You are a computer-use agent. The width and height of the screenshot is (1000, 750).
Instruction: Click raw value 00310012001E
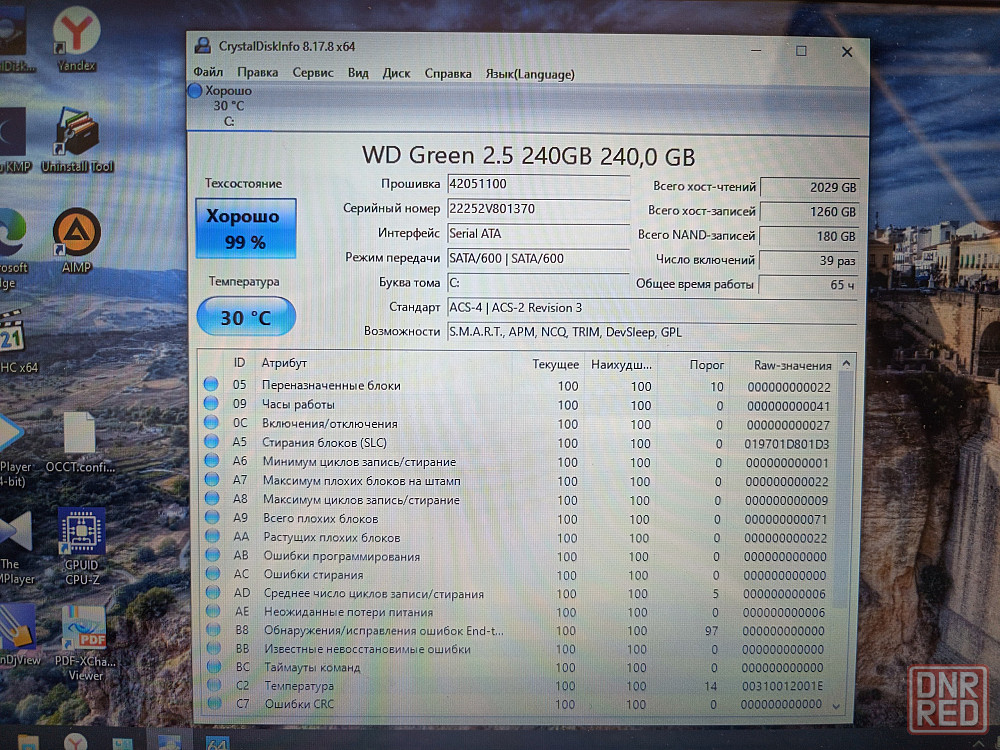coord(782,686)
